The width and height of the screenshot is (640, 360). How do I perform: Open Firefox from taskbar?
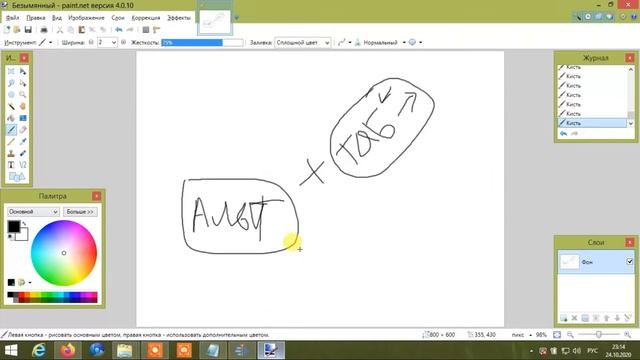tap(68, 351)
